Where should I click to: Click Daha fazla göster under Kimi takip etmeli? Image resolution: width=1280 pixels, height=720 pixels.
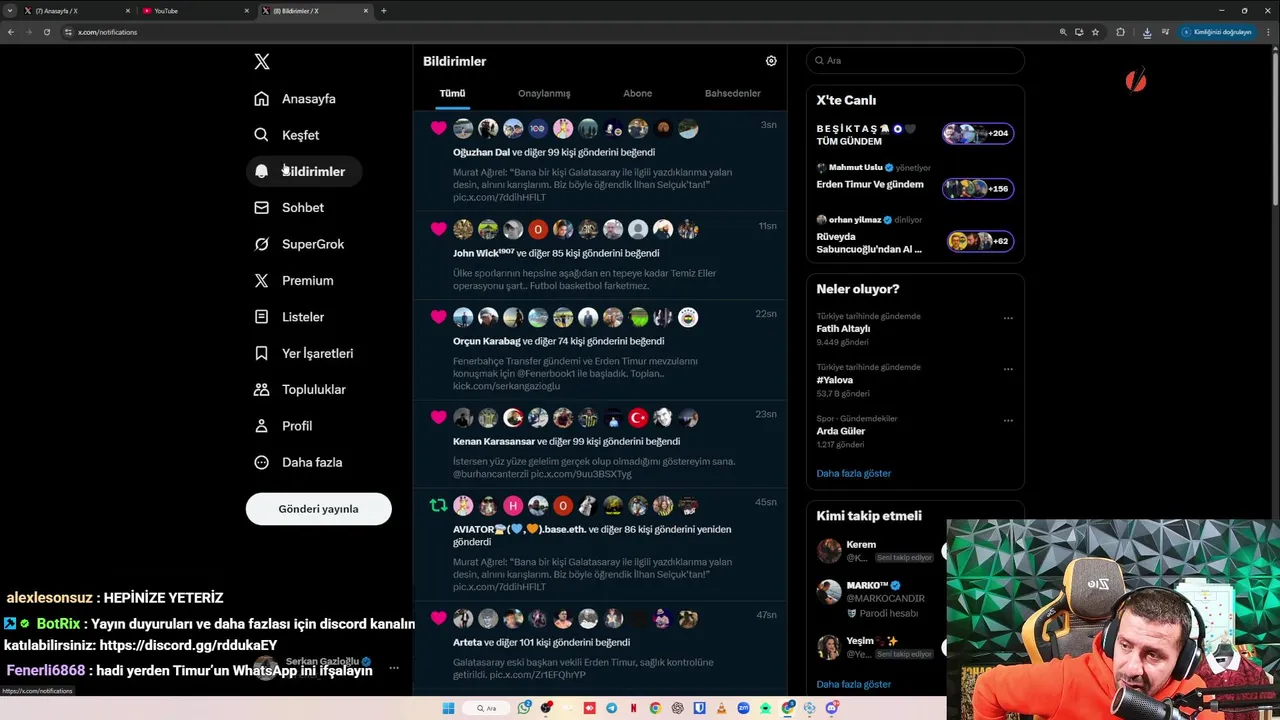coord(853,684)
